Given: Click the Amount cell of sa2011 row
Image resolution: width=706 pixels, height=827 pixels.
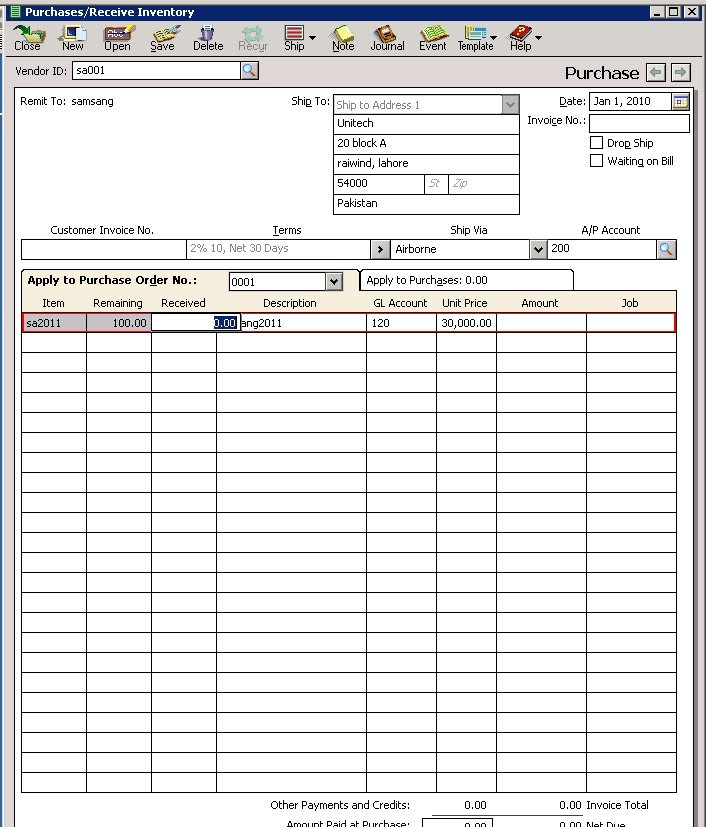Looking at the screenshot, I should 541,323.
